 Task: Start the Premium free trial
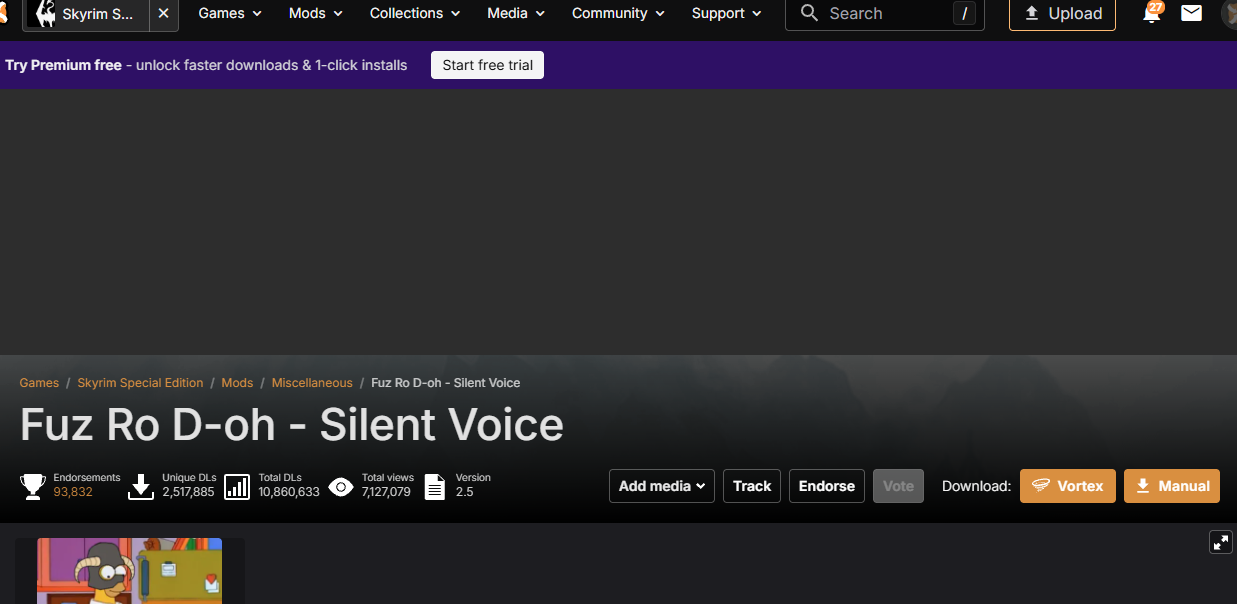488,65
